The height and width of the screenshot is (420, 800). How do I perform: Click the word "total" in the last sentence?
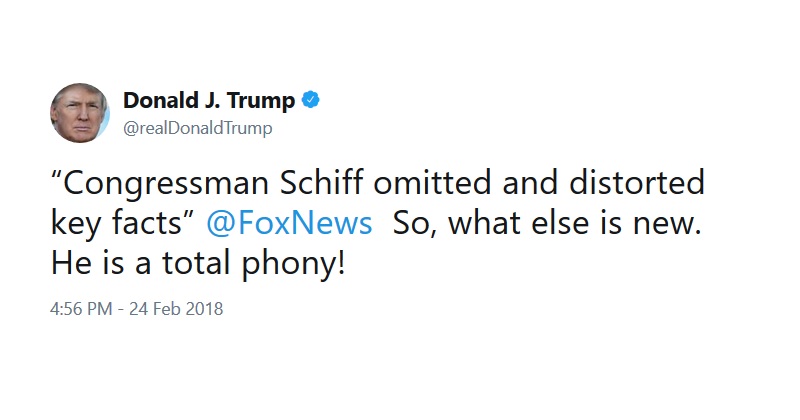(196, 264)
